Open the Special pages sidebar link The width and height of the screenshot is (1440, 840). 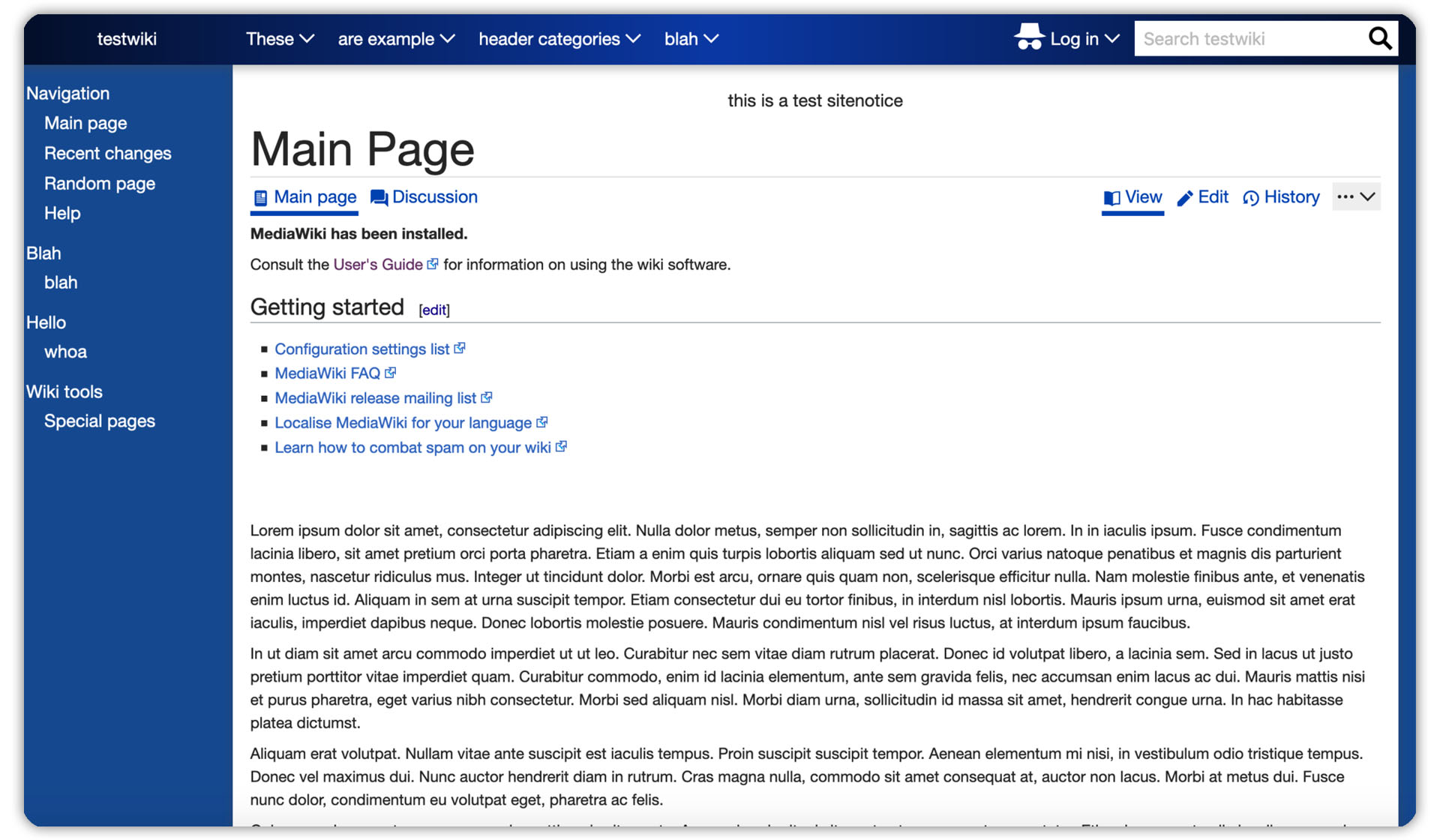[99, 420]
